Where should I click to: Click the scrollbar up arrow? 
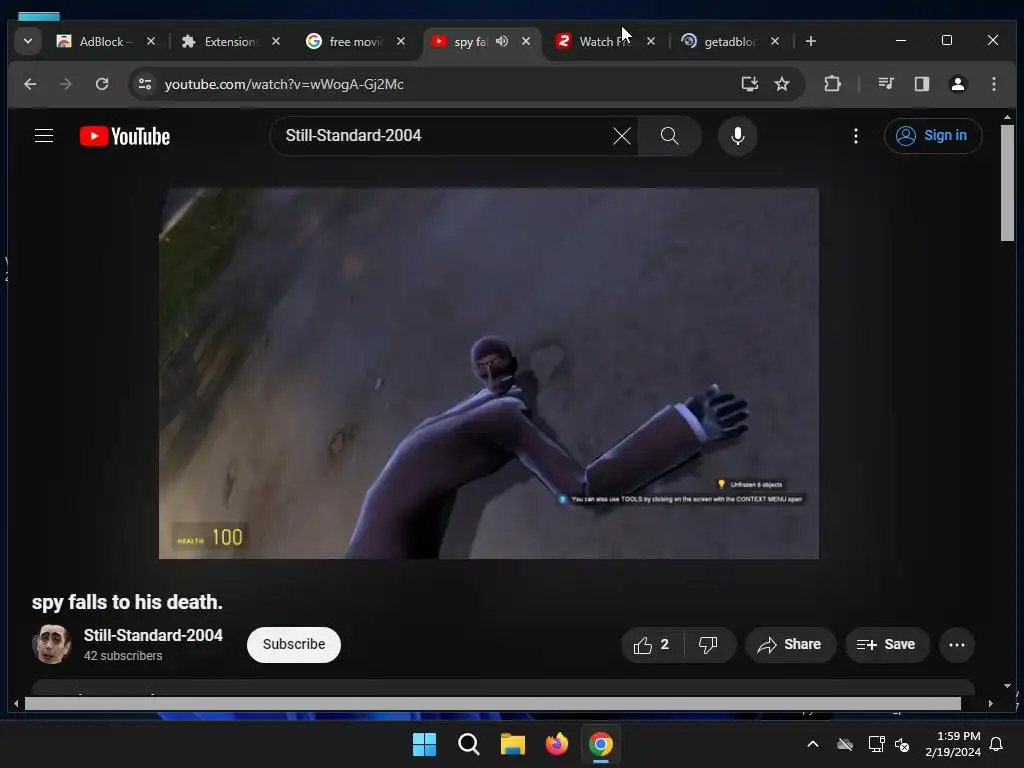tap(1007, 118)
